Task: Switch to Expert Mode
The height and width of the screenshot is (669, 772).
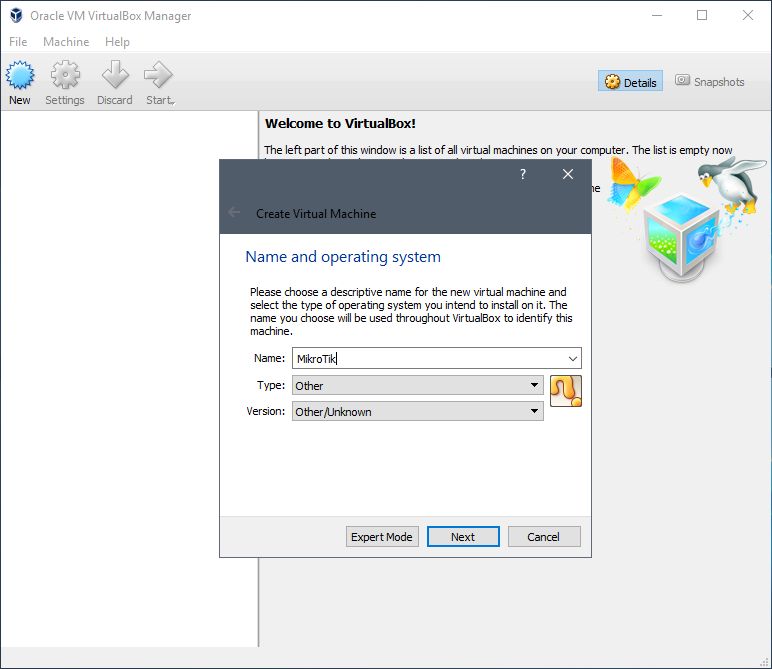Action: [x=381, y=537]
